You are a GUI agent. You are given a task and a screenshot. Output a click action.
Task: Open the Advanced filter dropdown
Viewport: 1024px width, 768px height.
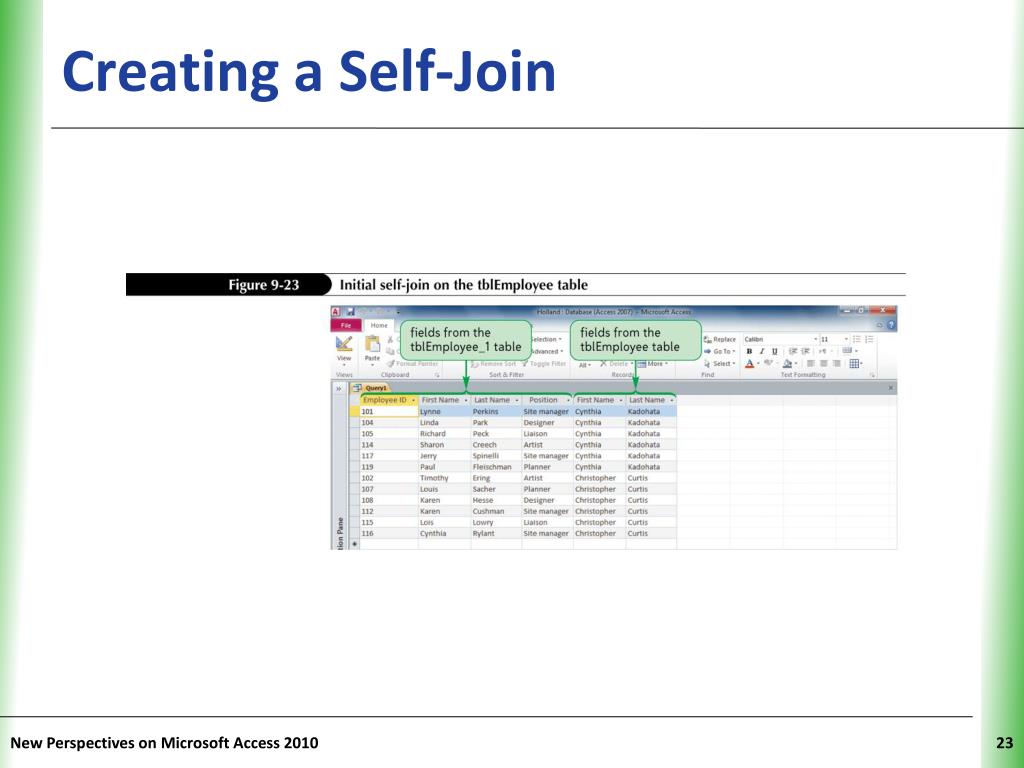click(x=547, y=351)
